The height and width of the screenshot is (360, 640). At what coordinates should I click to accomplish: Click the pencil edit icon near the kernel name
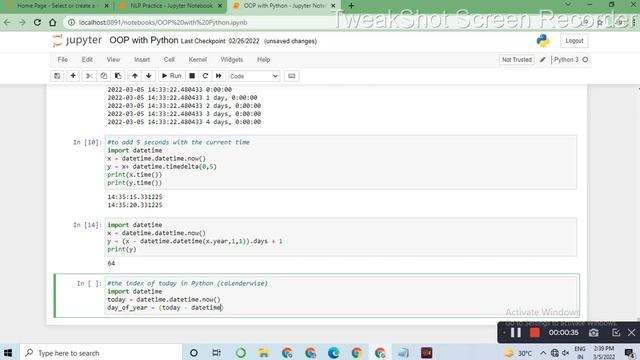(542, 60)
